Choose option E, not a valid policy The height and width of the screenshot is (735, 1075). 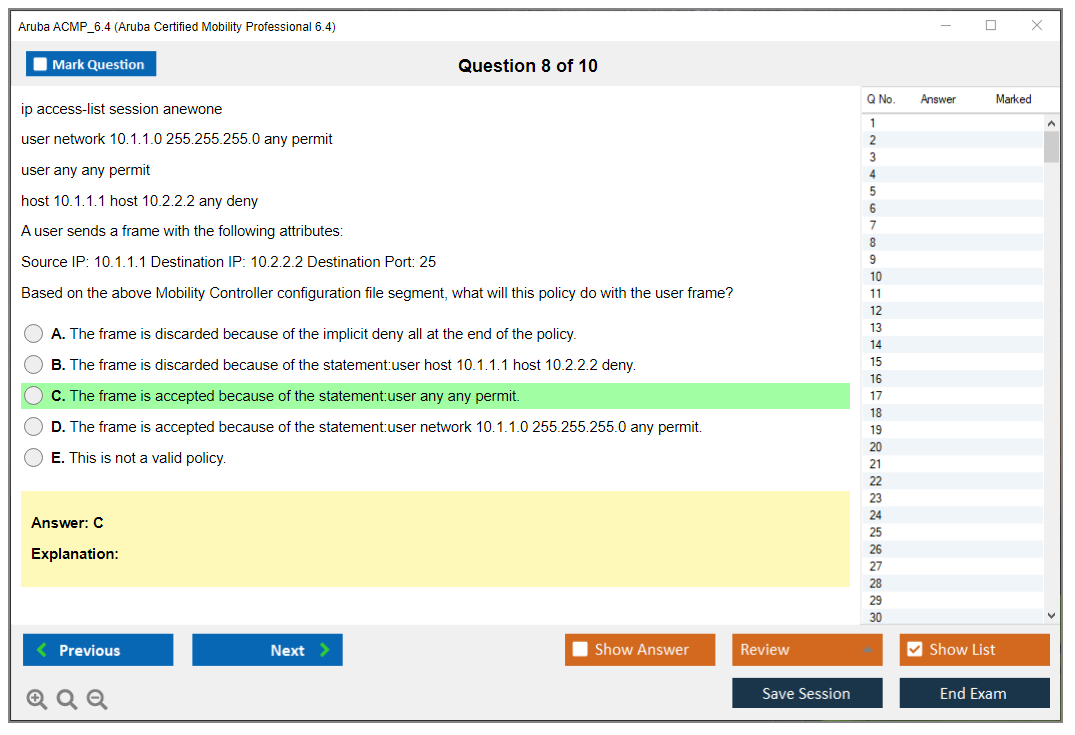click(x=34, y=458)
